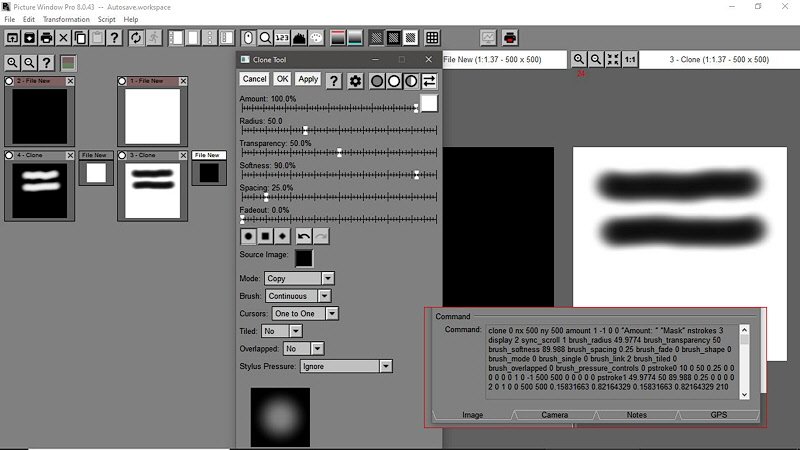Open the color palette tool in the toolbar
Image resolution: width=800 pixels, height=450 pixels.
point(316,38)
